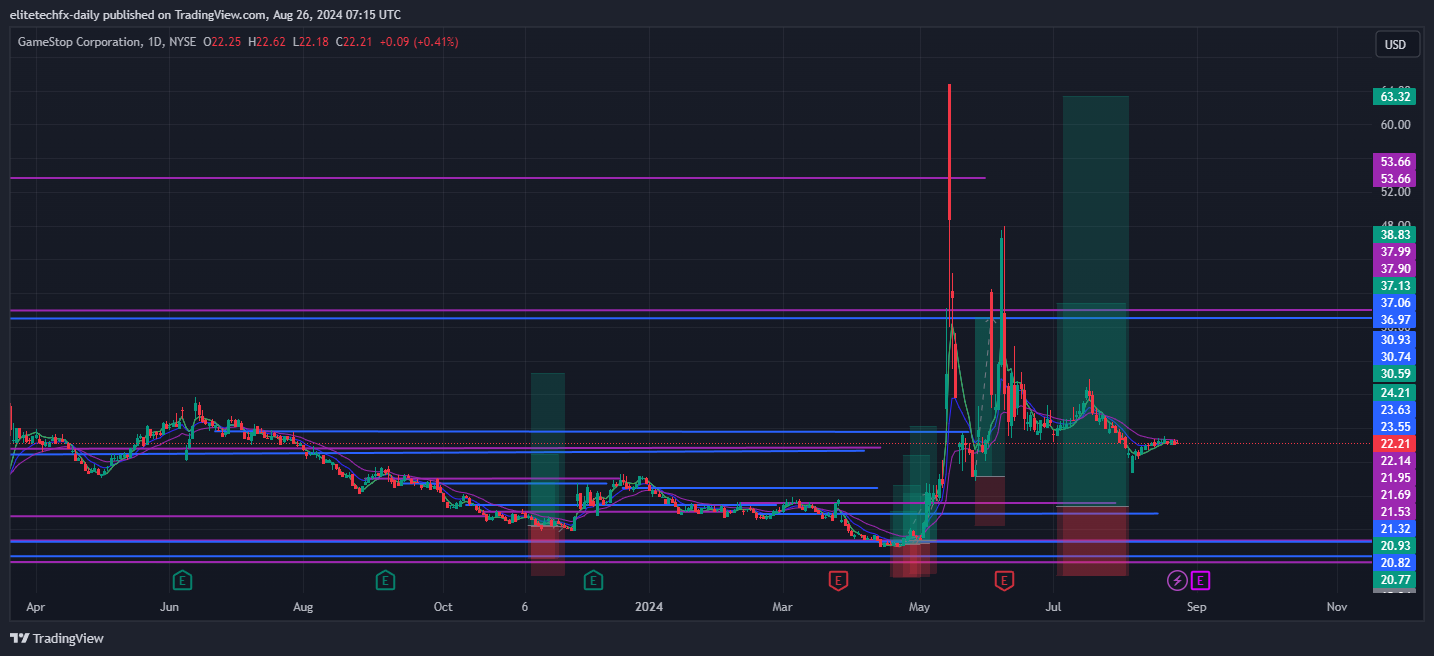
Task: Select the tall red spike candle in May
Action: [x=949, y=152]
